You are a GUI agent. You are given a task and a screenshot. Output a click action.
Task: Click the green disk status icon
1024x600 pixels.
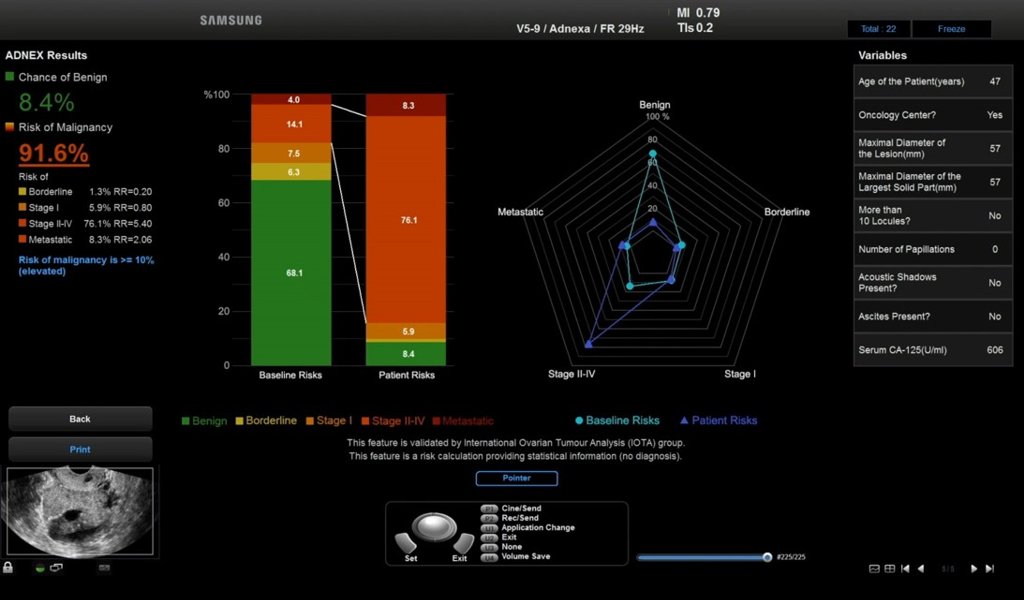tap(40, 568)
